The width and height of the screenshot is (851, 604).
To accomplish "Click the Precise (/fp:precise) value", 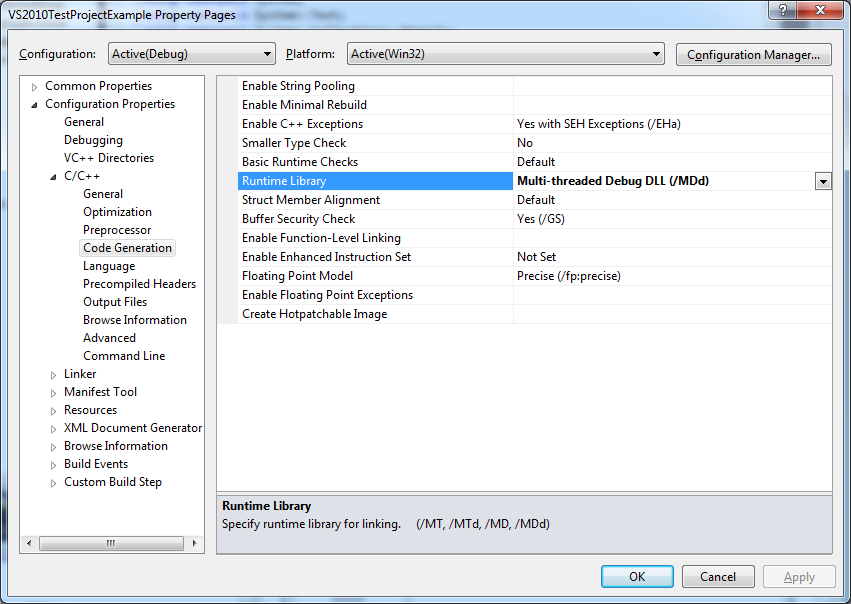I will (x=568, y=276).
